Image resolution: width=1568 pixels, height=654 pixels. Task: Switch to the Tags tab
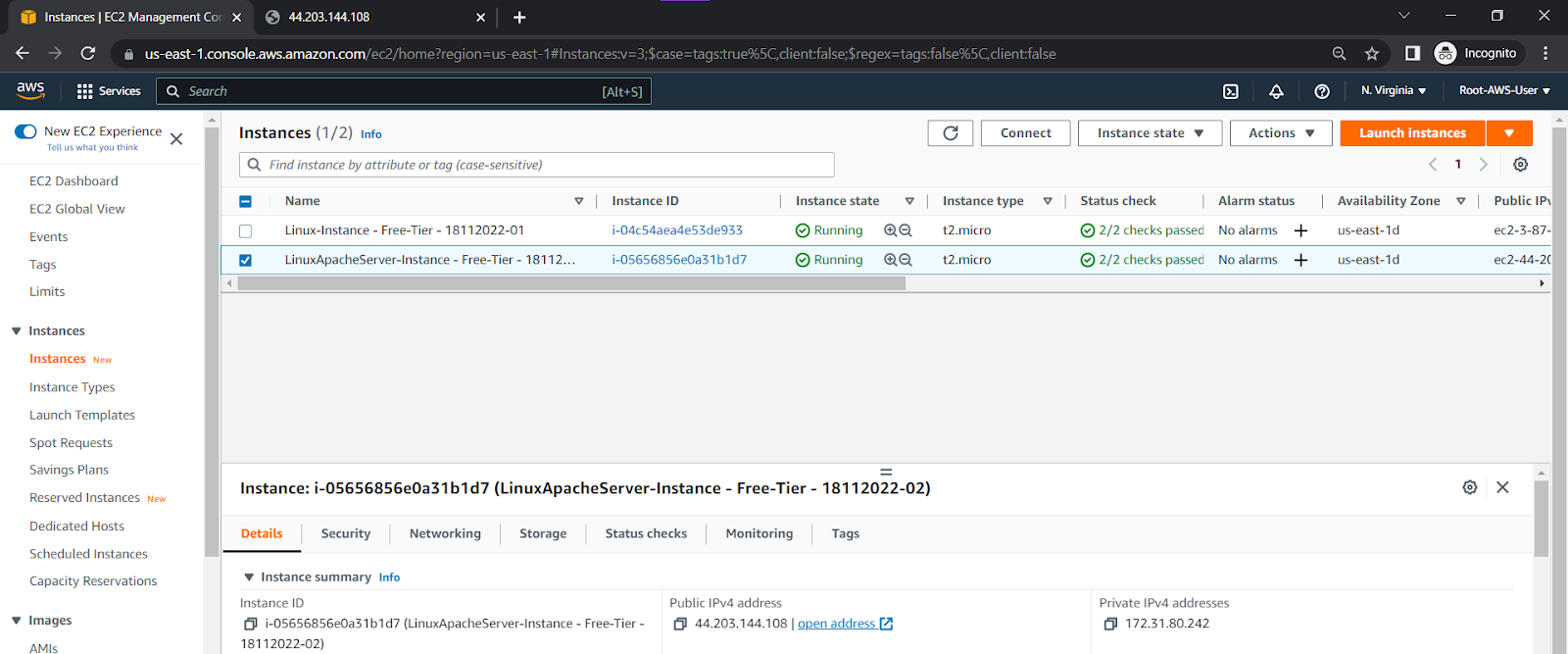tap(846, 533)
